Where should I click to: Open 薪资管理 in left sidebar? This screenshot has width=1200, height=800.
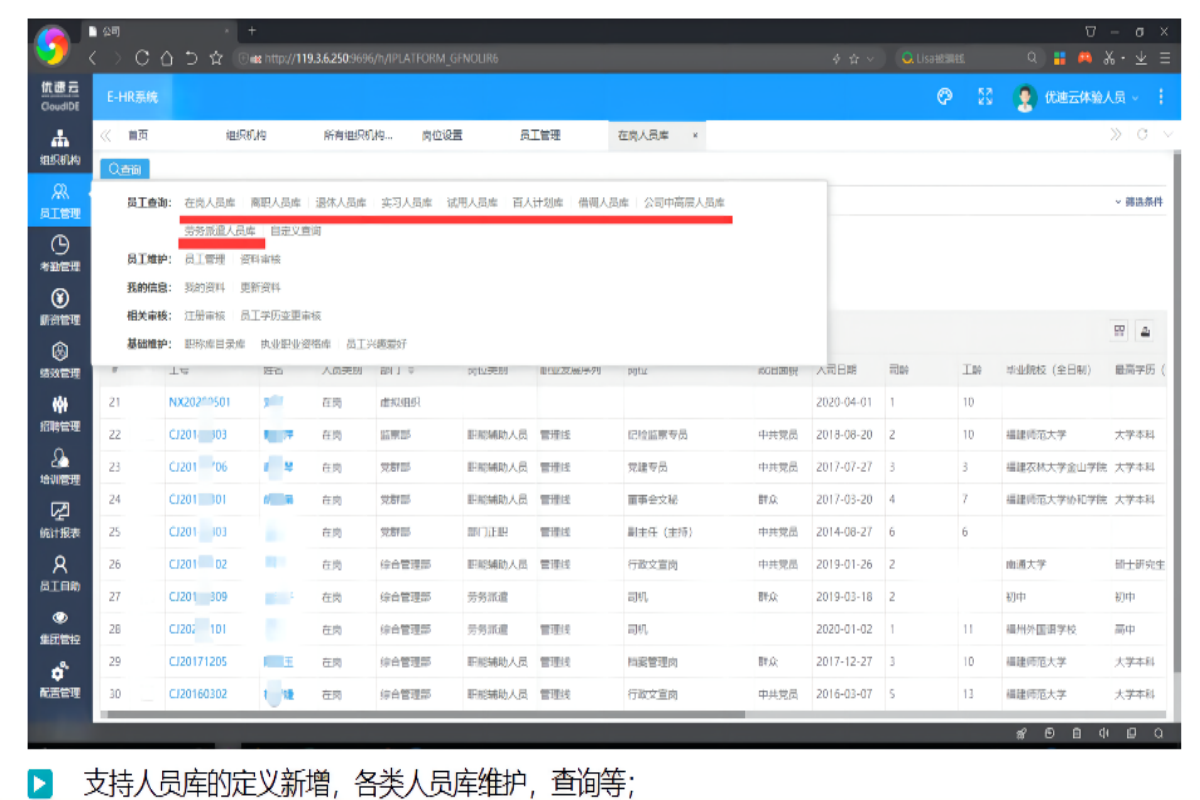pos(60,306)
